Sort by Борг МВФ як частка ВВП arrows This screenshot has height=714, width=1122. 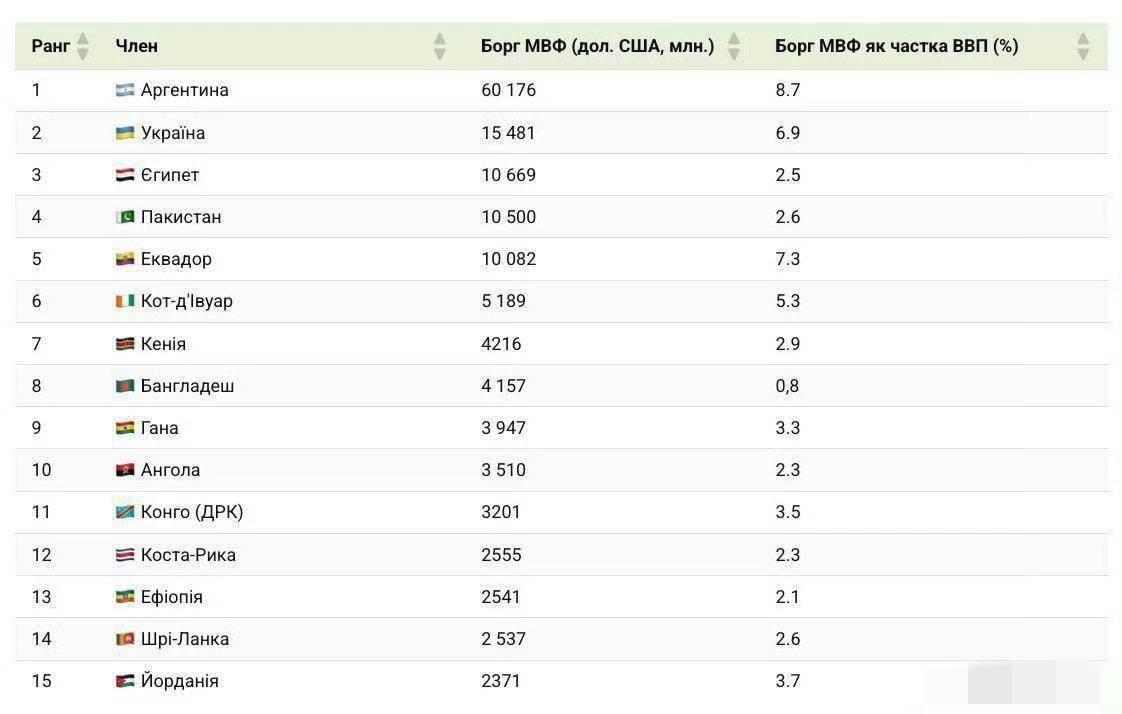1083,47
